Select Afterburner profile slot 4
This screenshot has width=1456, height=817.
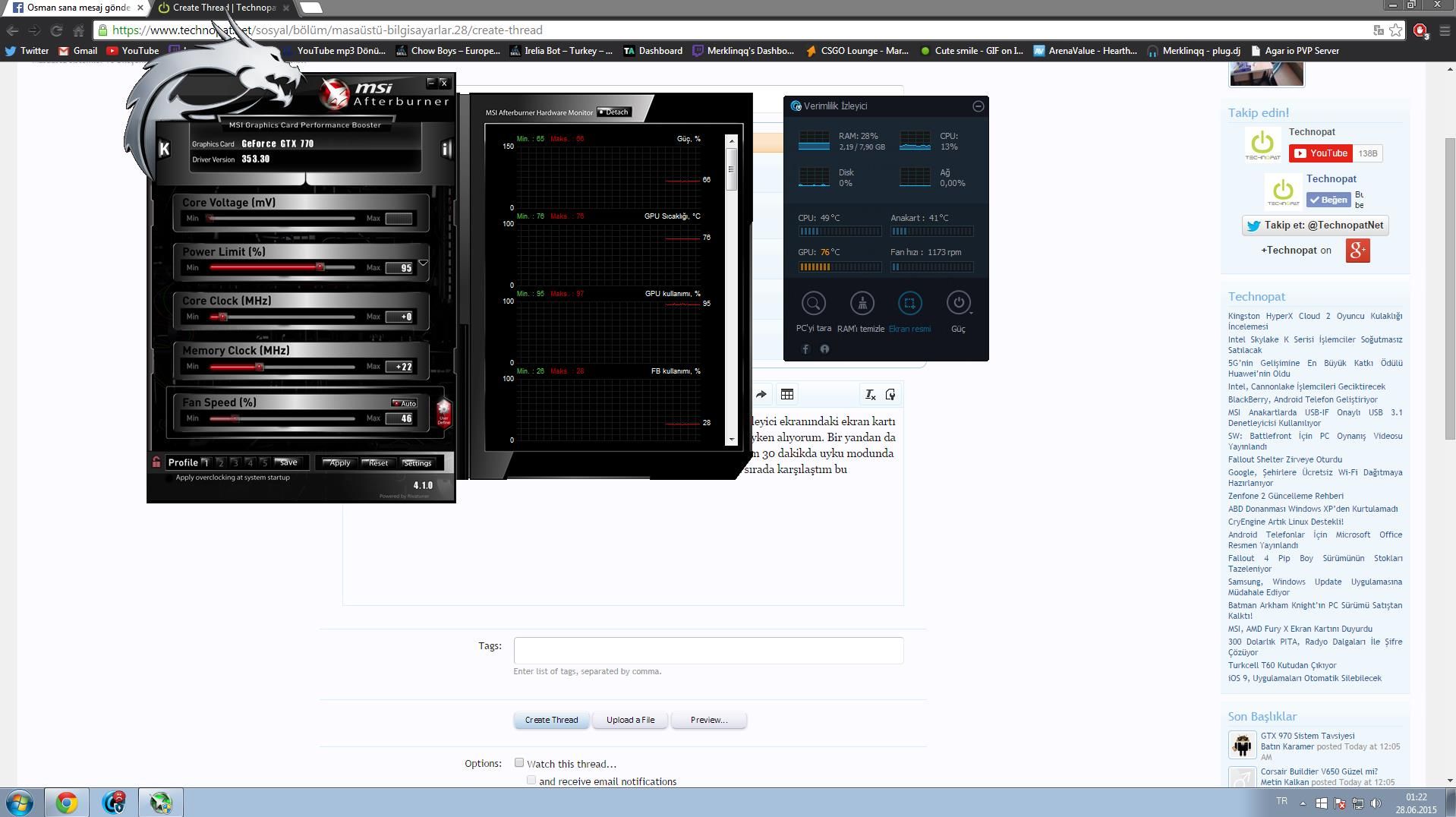coord(250,462)
